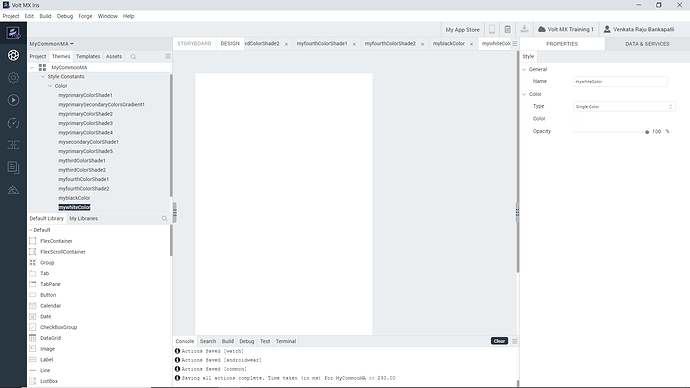Screen dimensions: 690x388
Task: Select the Calendar widget icon
Action: [33, 306]
